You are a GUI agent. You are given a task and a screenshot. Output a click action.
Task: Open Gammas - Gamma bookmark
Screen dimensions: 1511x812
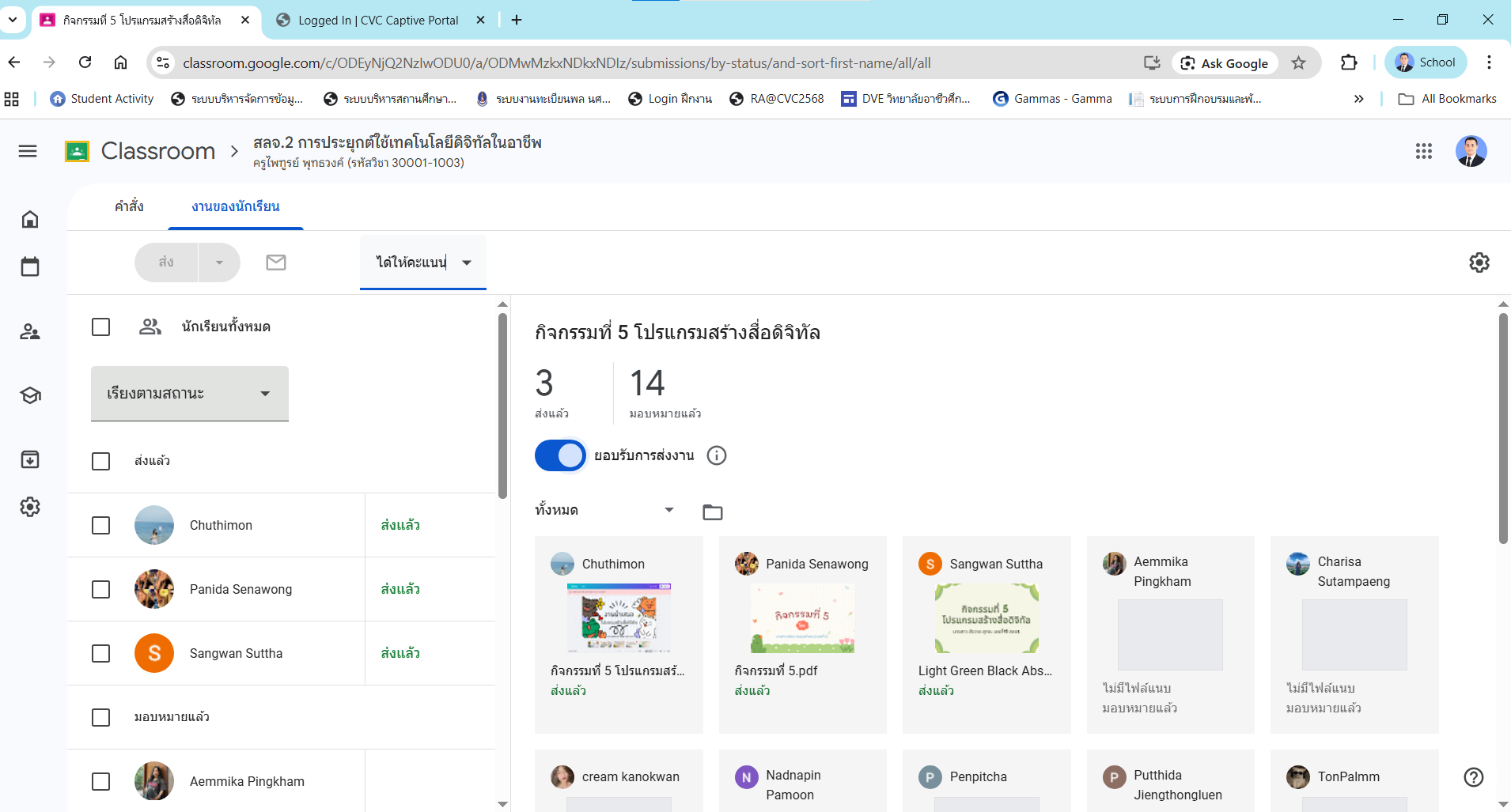pyautogui.click(x=1053, y=99)
